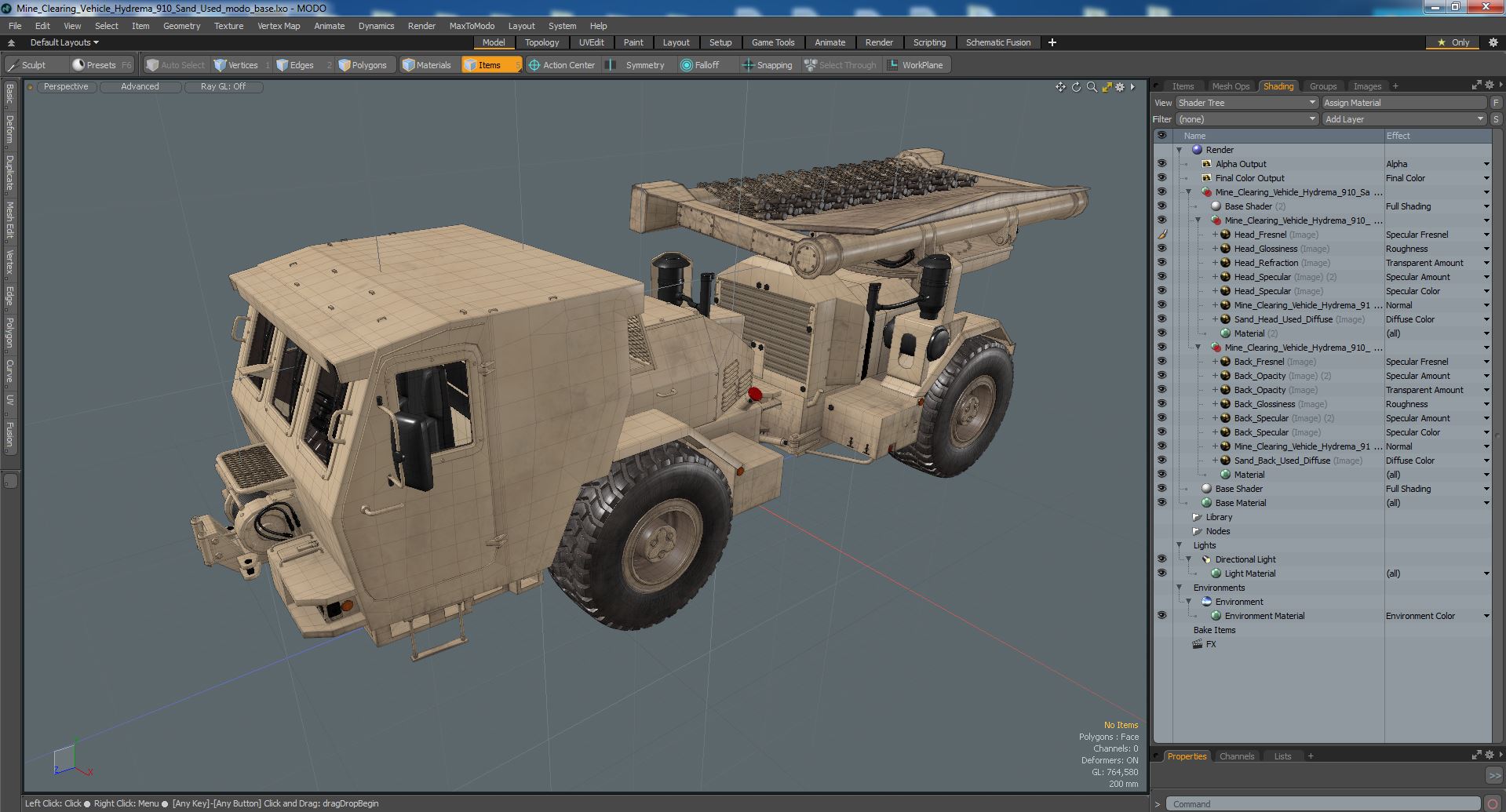Screen dimensions: 1506x812
Task: Click the viewport move/pan icon
Action: [1060, 87]
